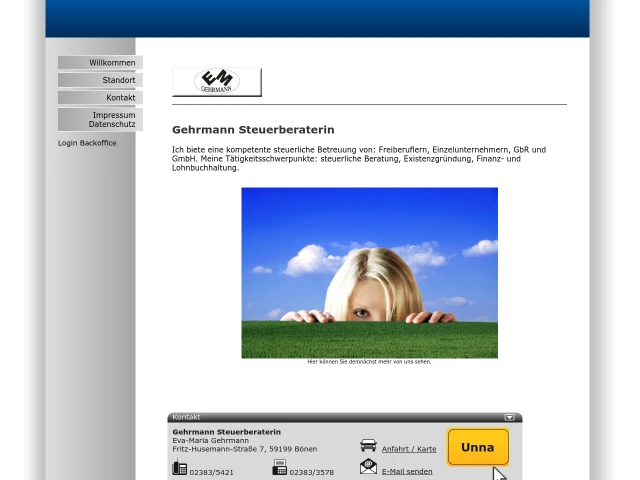Collapse the Kontakt panel using the arrow
This screenshot has width=640, height=480.
[509, 417]
